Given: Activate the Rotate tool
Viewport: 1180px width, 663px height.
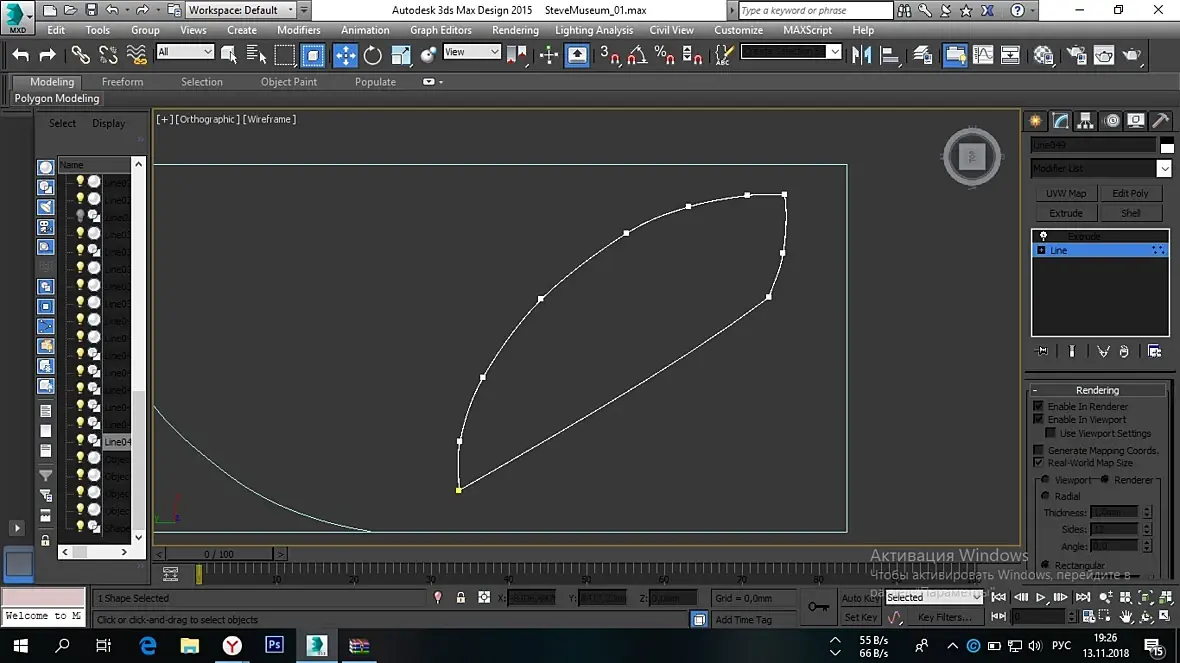Looking at the screenshot, I should coord(373,55).
